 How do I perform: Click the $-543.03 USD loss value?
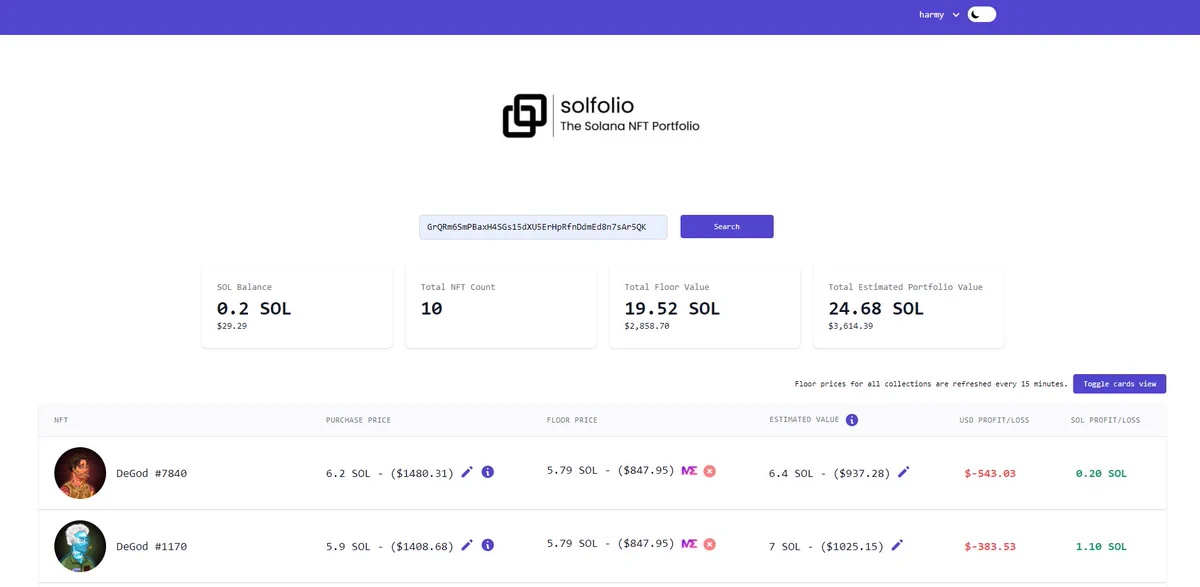(990, 473)
